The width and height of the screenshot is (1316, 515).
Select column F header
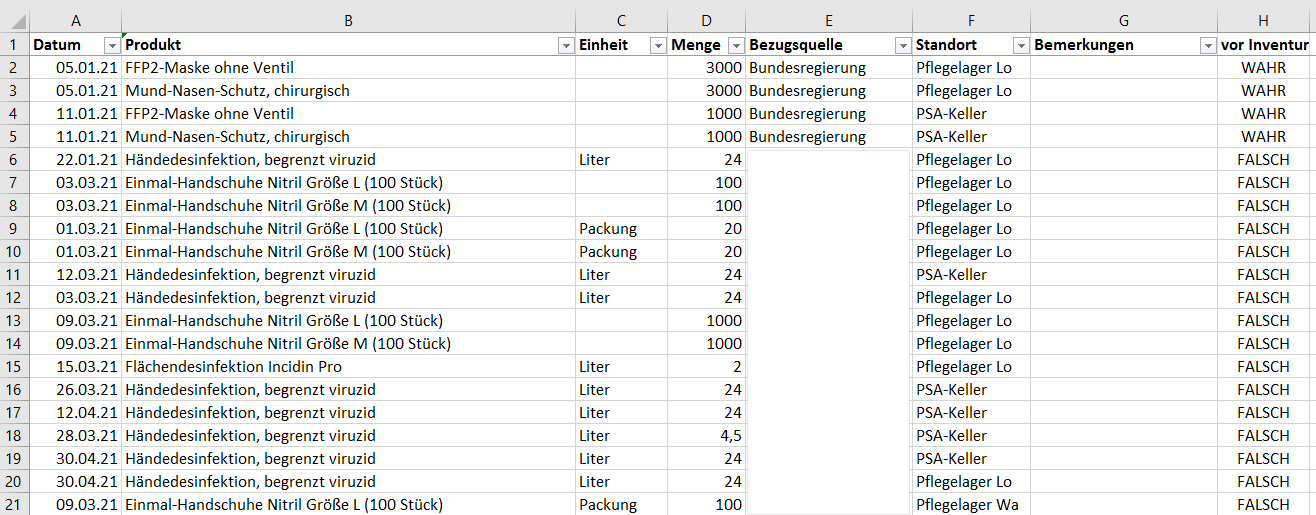pyautogui.click(x=971, y=21)
